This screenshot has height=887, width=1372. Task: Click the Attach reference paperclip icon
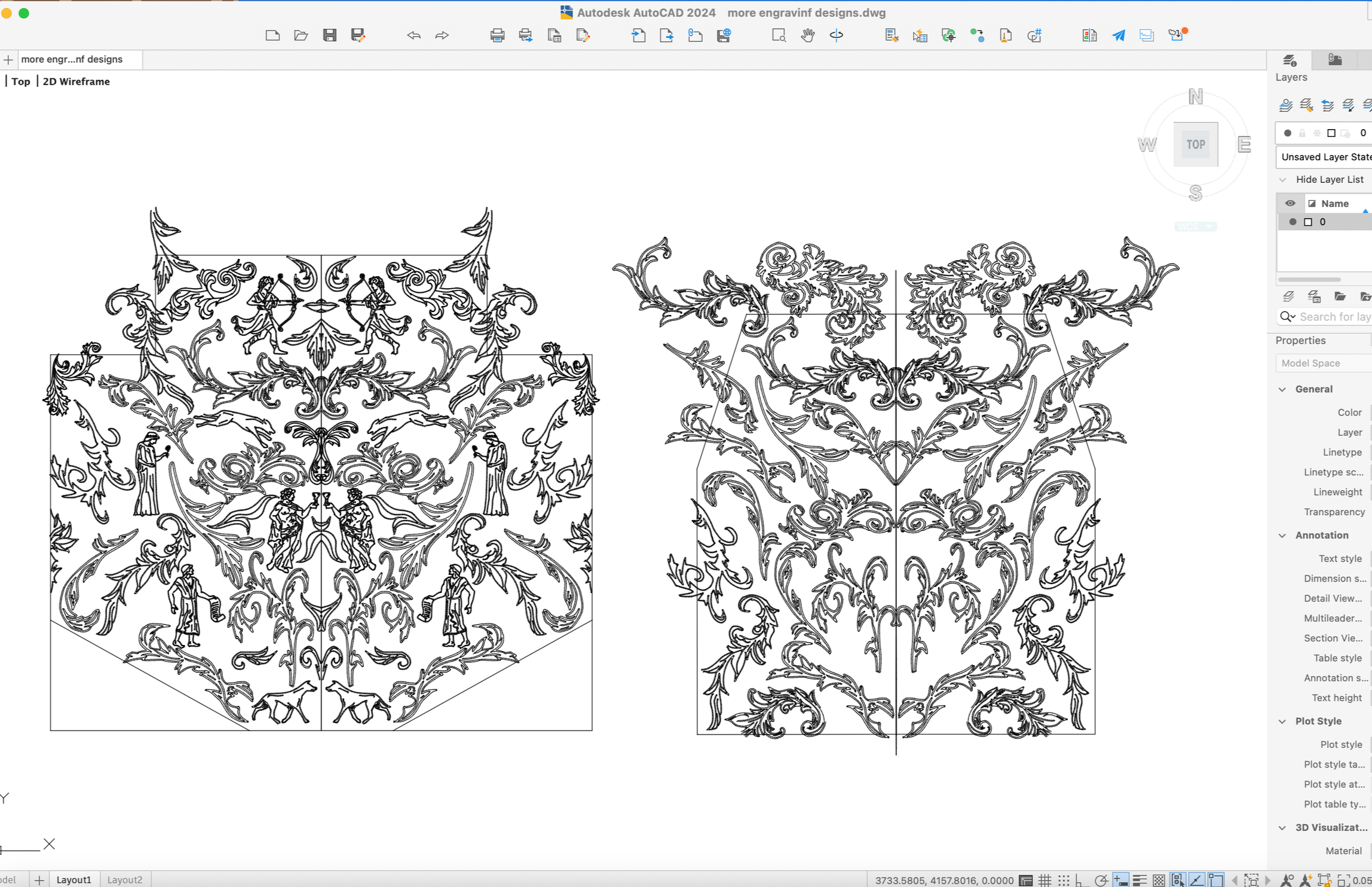(x=696, y=35)
